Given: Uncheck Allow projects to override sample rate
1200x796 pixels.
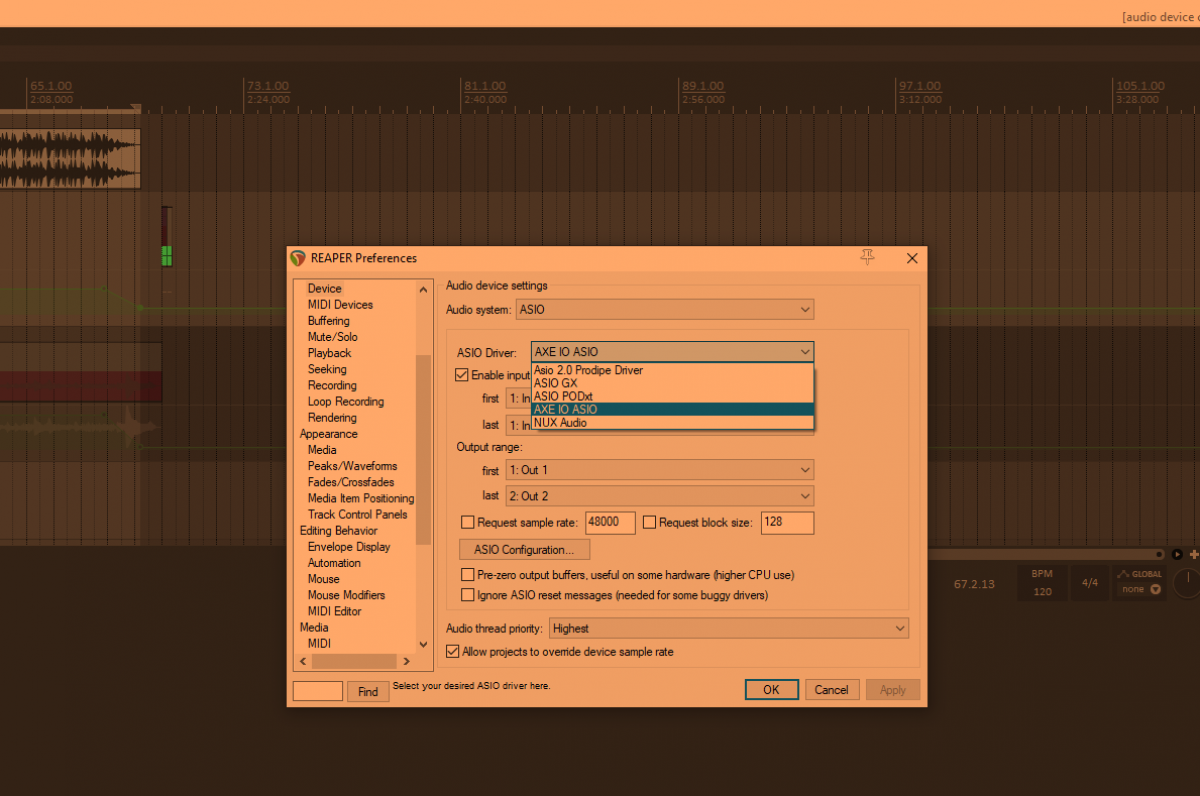Looking at the screenshot, I should coord(452,652).
